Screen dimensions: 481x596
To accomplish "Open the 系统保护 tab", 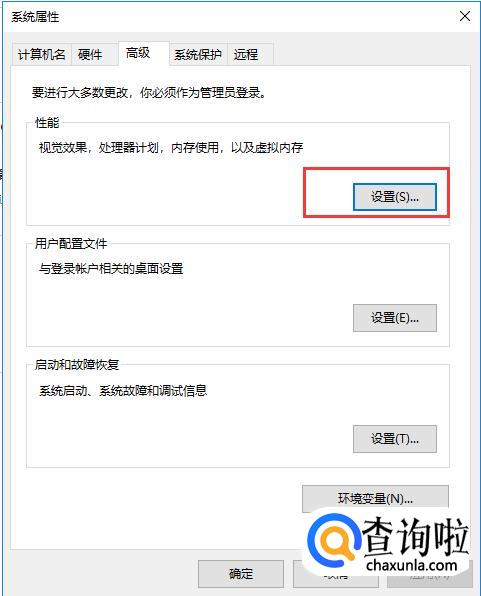I will pyautogui.click(x=198, y=55).
